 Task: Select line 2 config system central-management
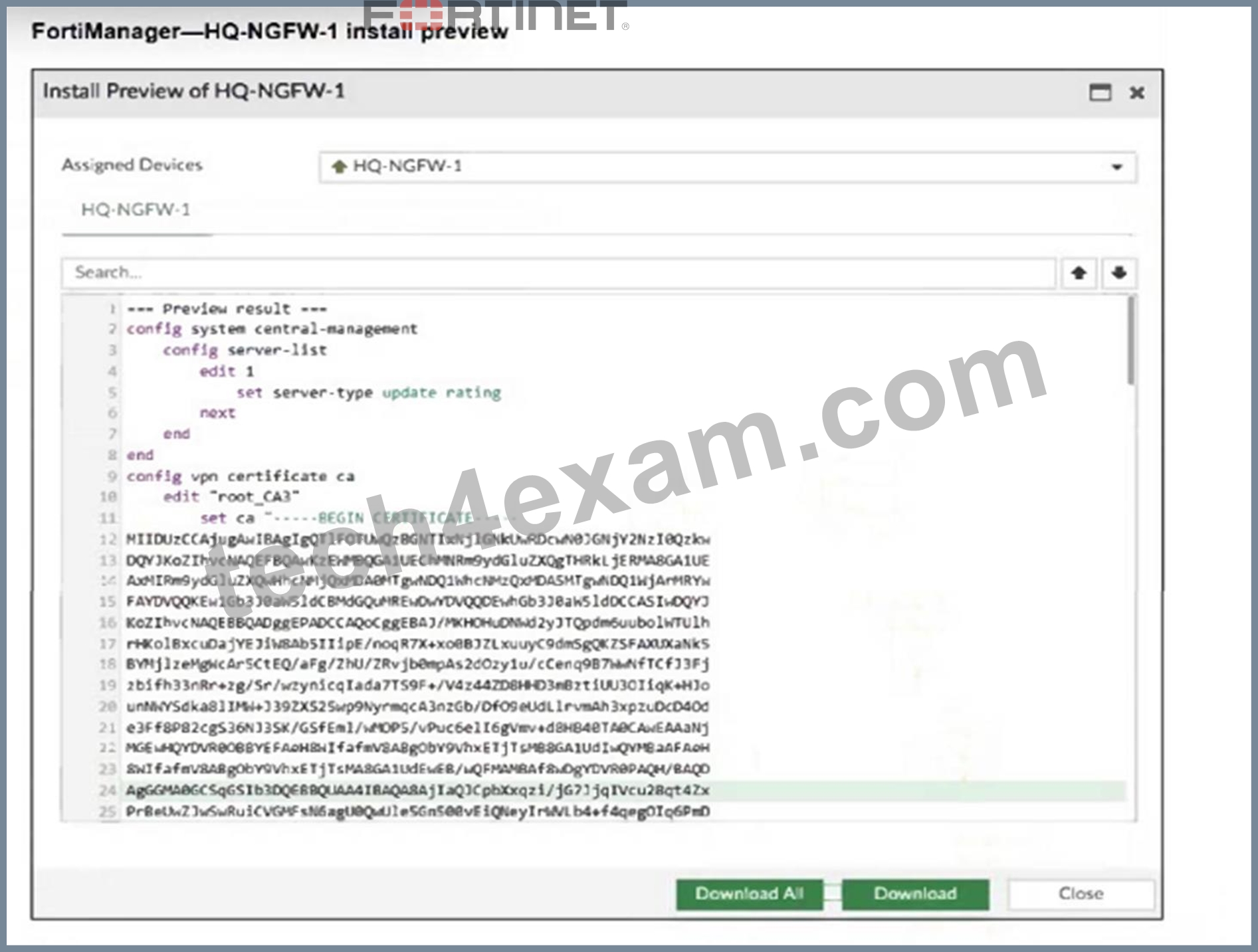(x=272, y=329)
